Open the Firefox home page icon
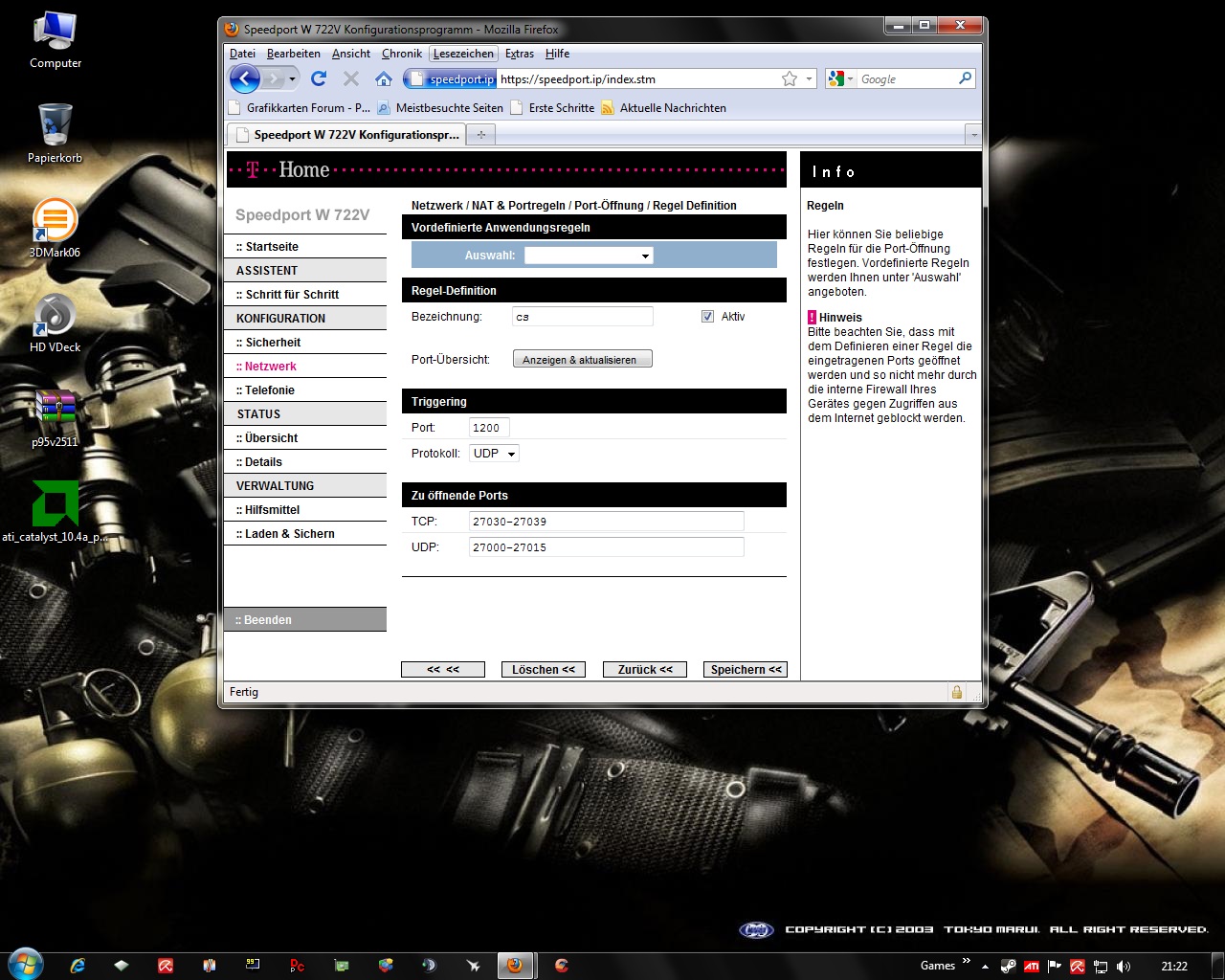This screenshot has height=980, width=1225. (x=384, y=78)
